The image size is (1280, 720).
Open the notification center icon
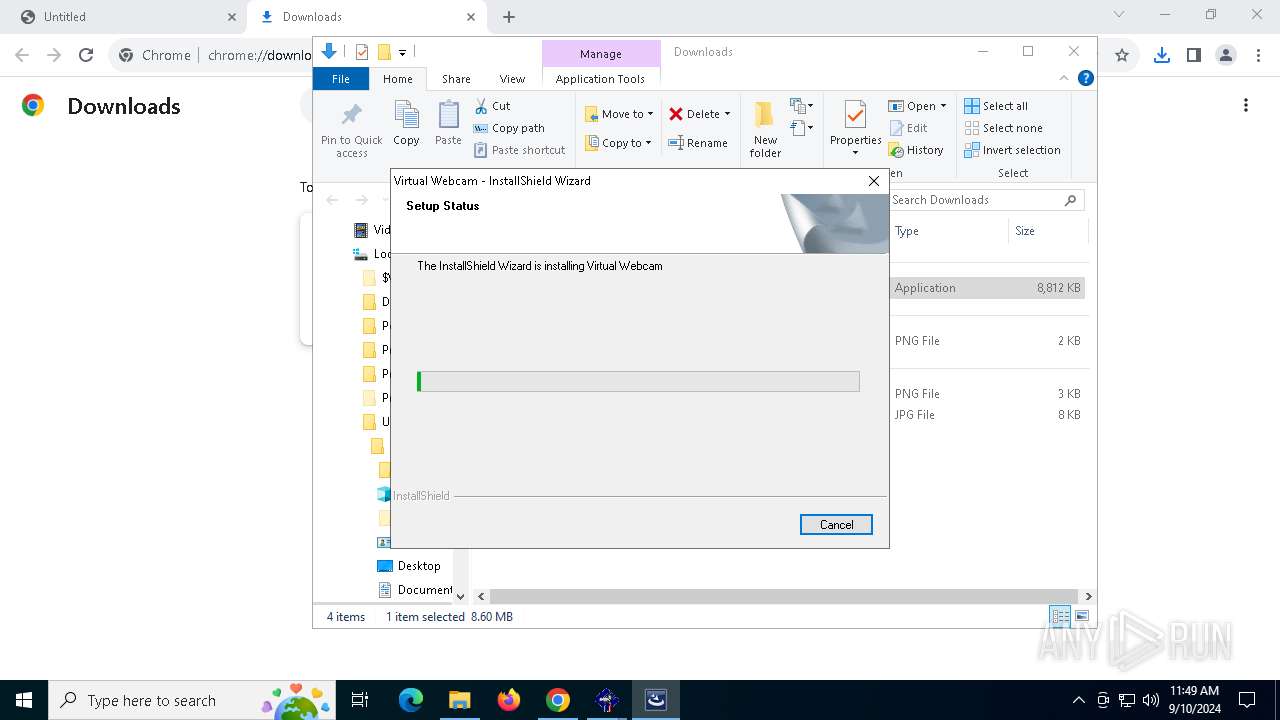(x=1247, y=700)
